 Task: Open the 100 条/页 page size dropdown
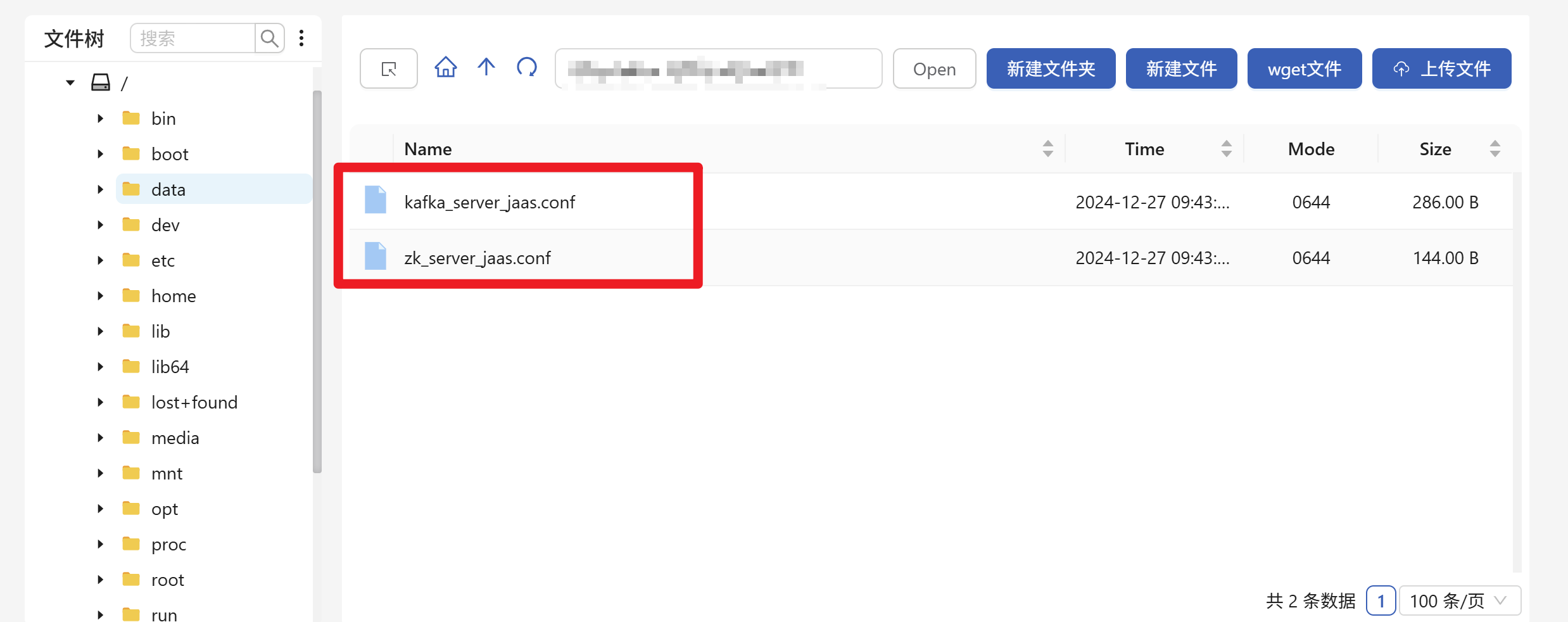pyautogui.click(x=1460, y=600)
